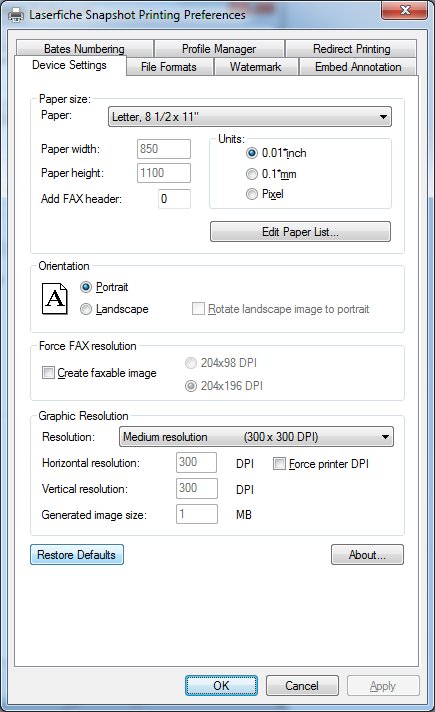Open the File Formats tab
This screenshot has height=712, width=435.
point(169,67)
